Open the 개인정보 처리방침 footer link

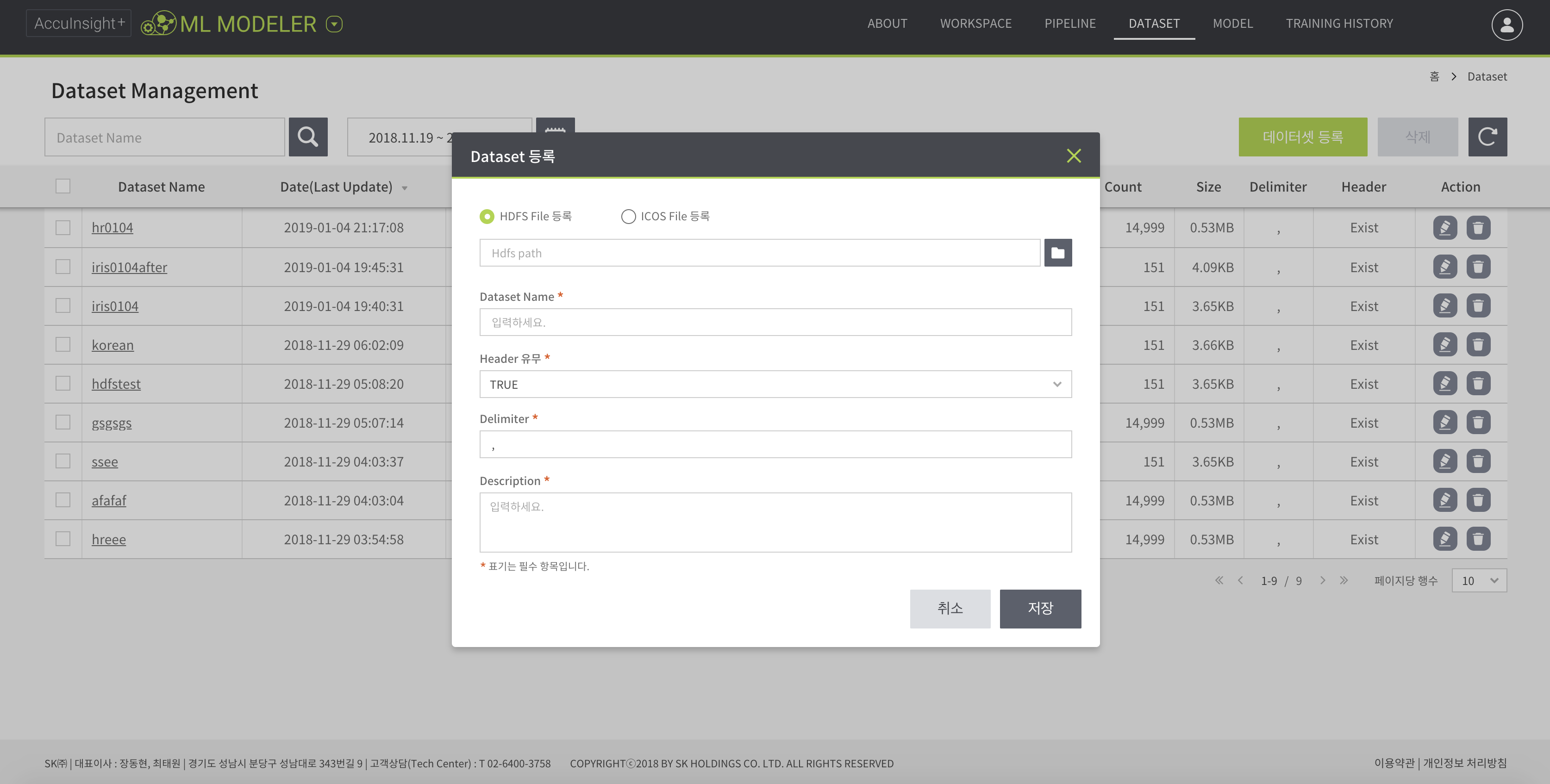tap(1464, 763)
